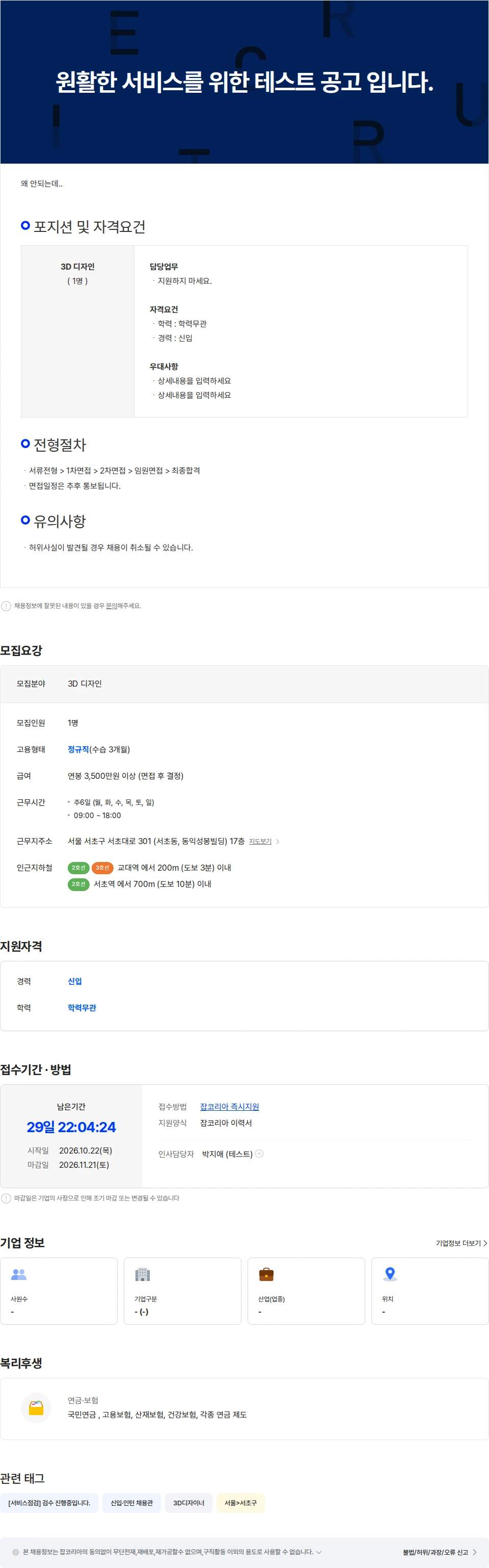Click the 국민연금, 고용보험 benefits list text
This screenshot has height=1568, width=489.
(x=157, y=1415)
